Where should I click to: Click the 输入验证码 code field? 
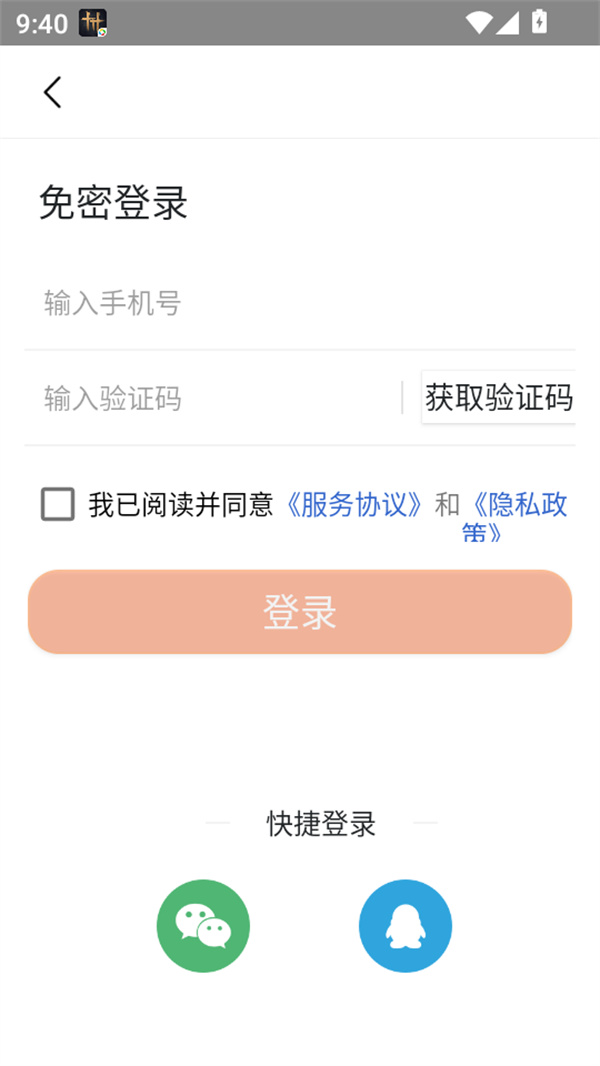coord(200,398)
